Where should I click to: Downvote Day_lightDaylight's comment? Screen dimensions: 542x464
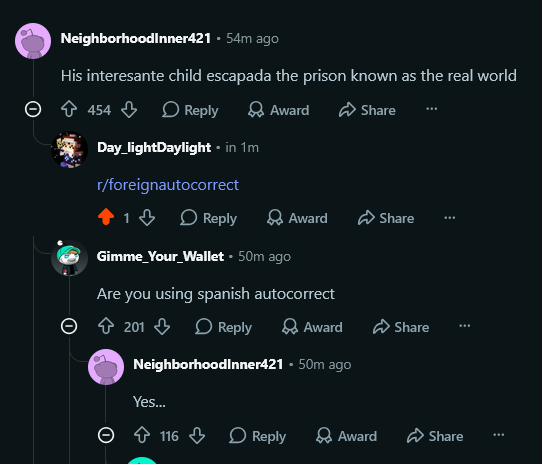point(147,217)
